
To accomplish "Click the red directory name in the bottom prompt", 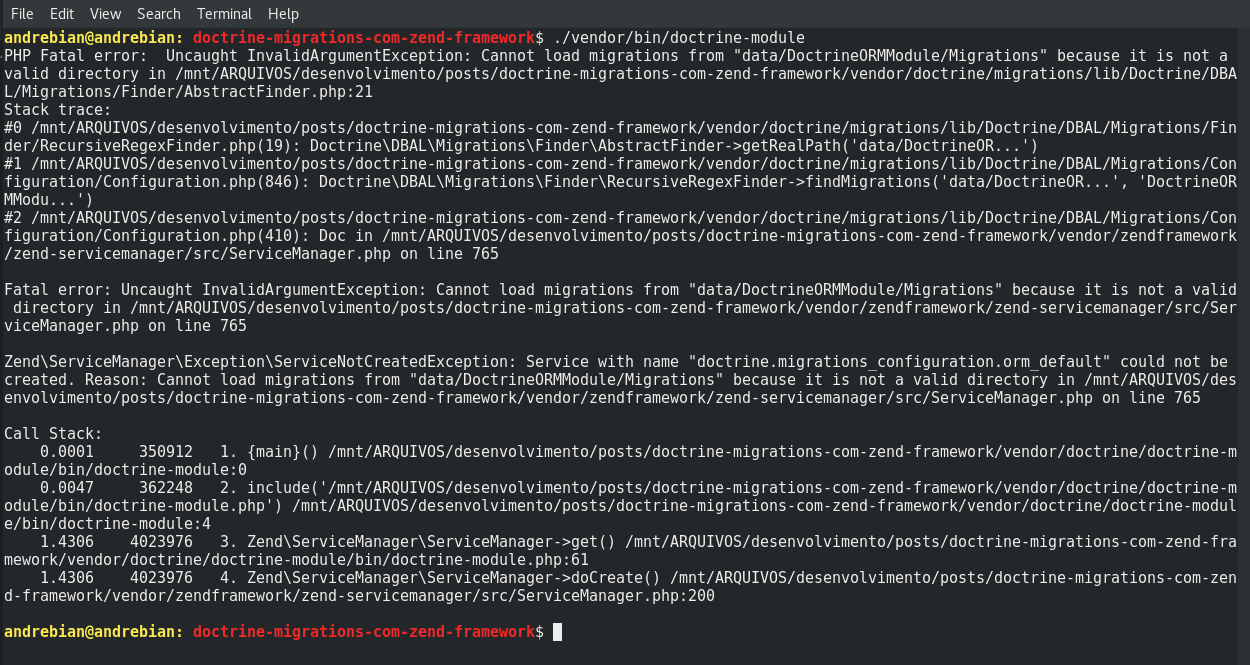I will click(364, 632).
